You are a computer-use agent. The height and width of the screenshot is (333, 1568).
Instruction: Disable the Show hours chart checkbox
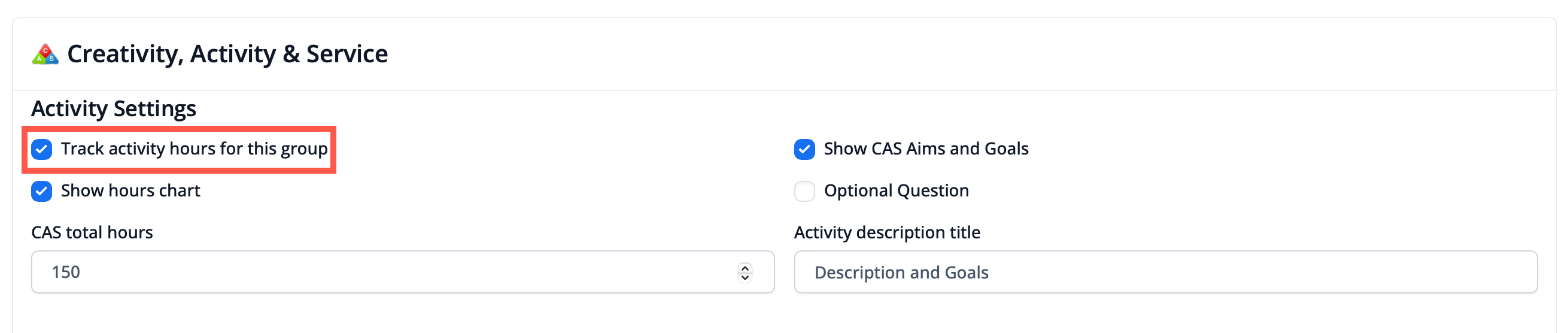click(41, 191)
